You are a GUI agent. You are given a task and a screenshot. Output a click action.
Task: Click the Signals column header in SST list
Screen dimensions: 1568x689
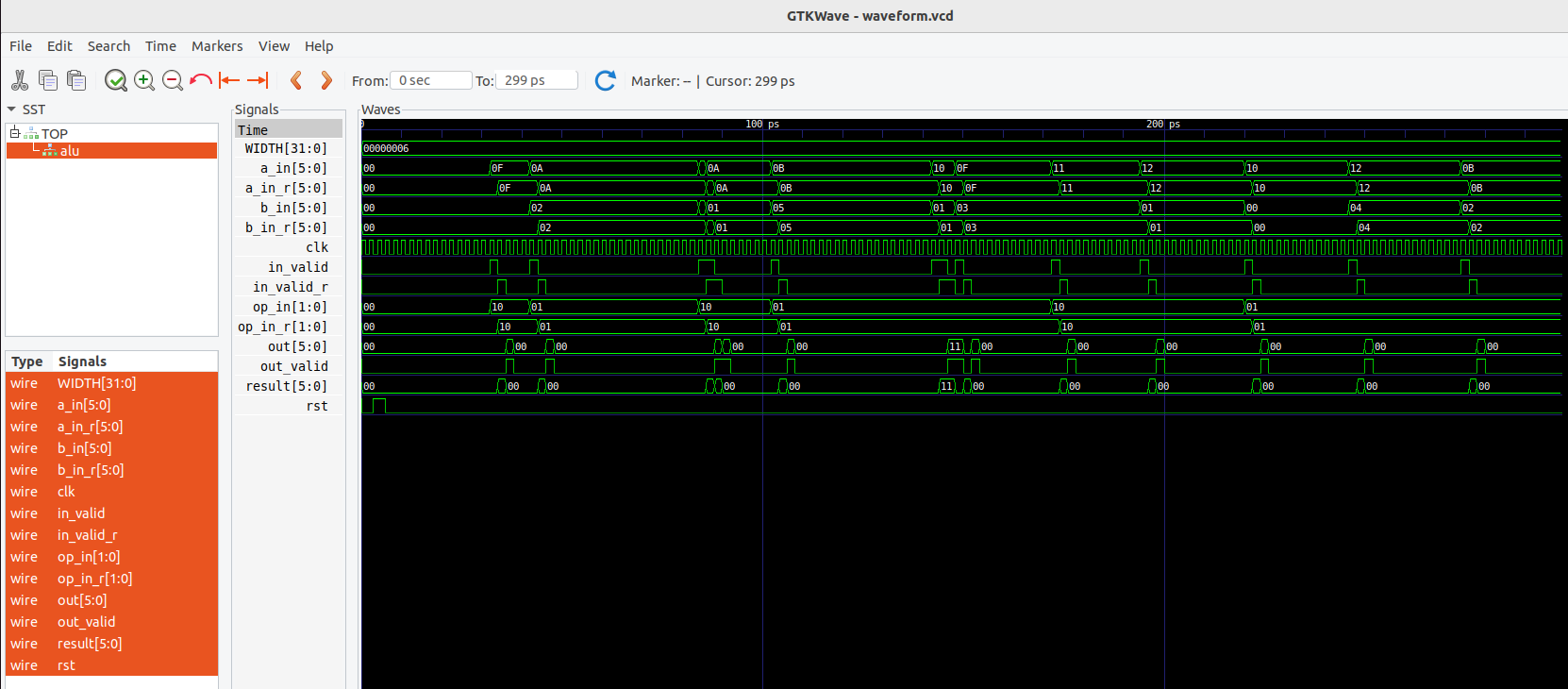coord(82,361)
